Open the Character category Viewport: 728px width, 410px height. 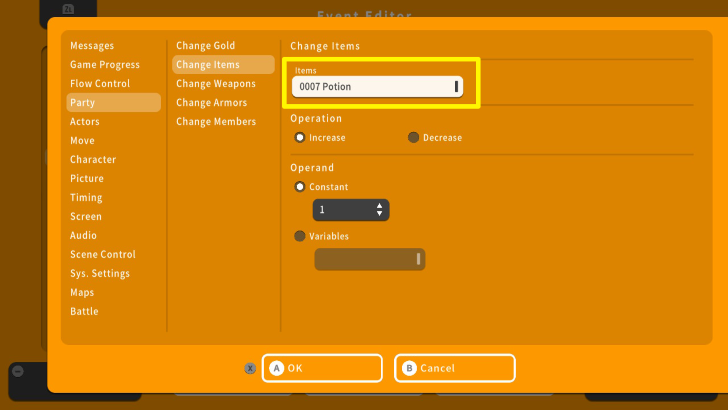pos(93,159)
